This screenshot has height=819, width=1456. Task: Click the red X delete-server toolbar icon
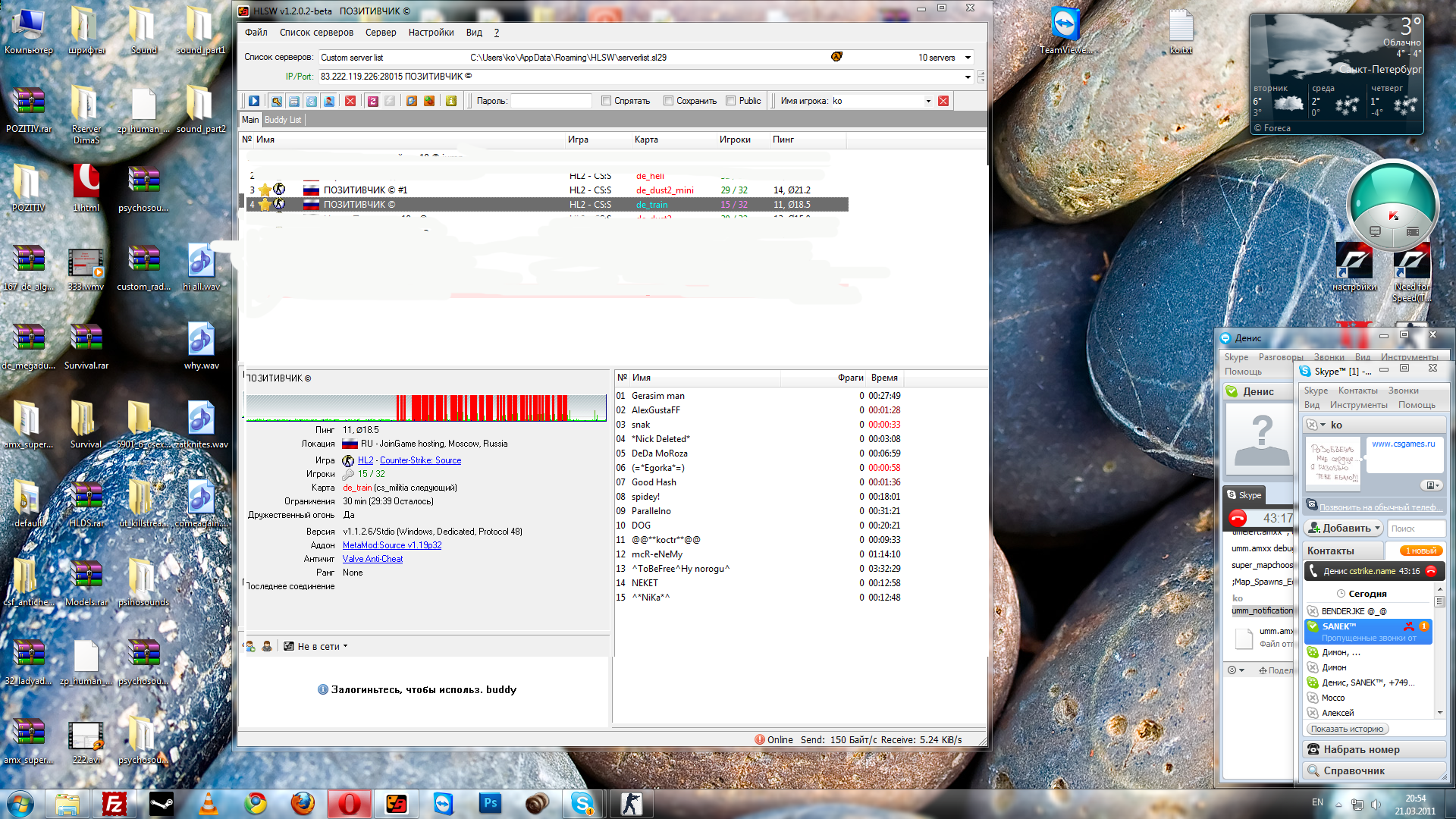coord(350,101)
